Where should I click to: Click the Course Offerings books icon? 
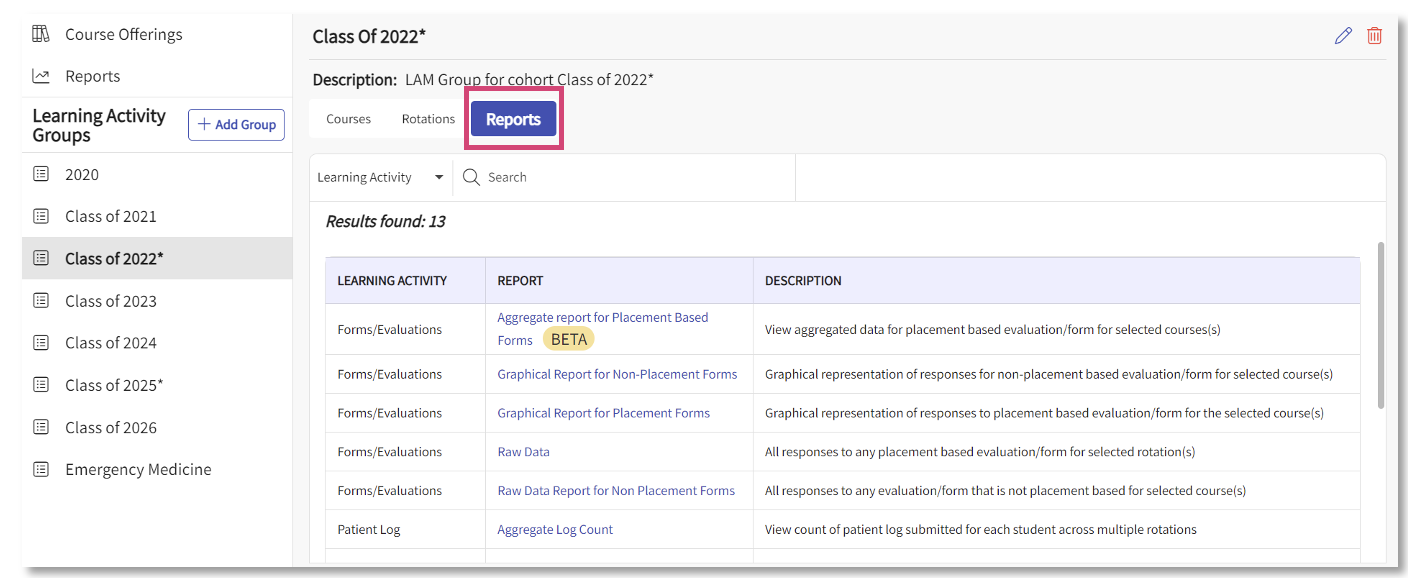pyautogui.click(x=41, y=34)
